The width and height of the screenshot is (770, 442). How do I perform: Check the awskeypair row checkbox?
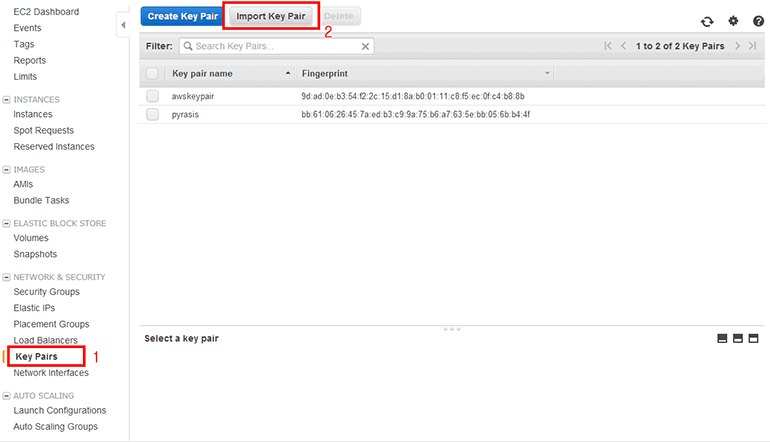(152, 96)
